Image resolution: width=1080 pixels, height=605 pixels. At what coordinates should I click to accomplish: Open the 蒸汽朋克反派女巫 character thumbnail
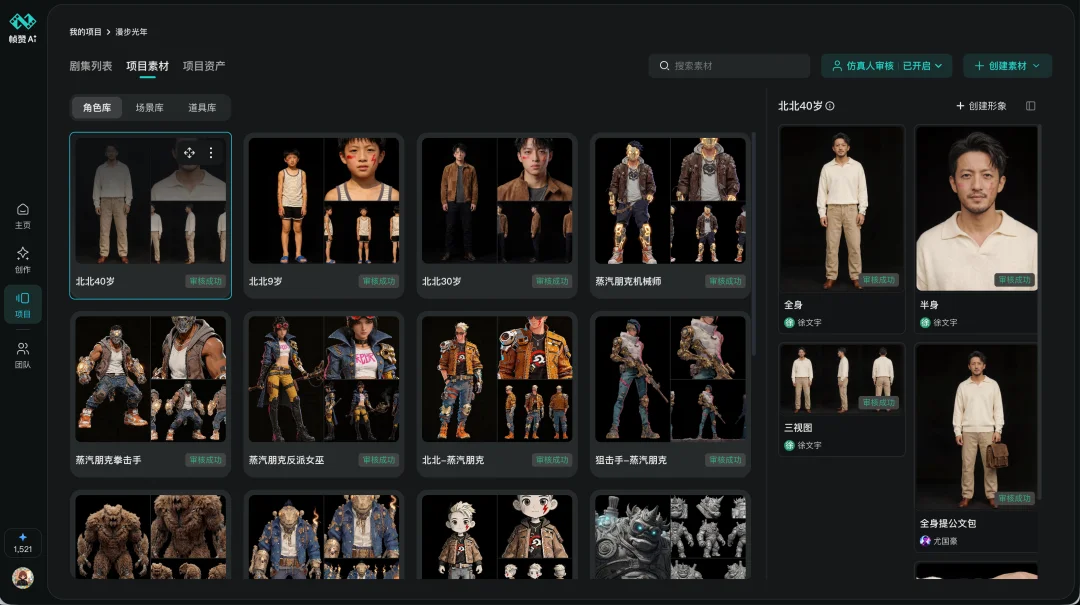coord(323,379)
